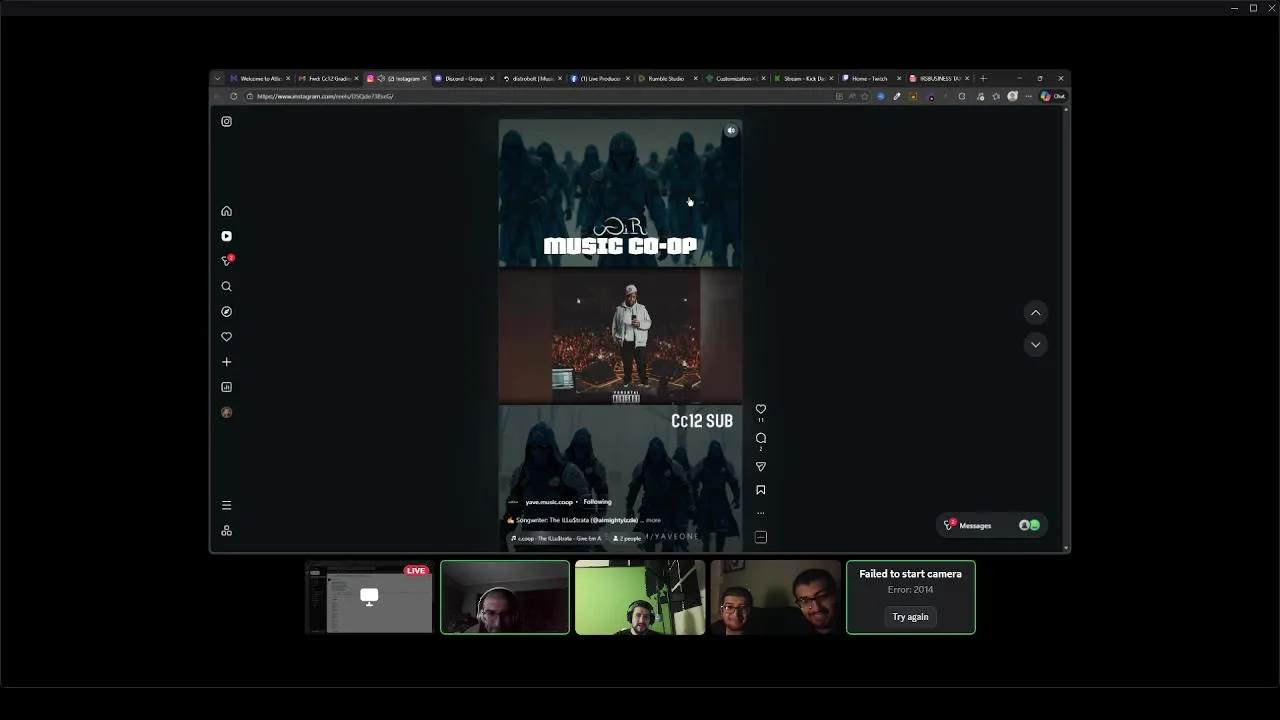Click the Create plus icon in sidebar
The image size is (1280, 720).
(226, 362)
